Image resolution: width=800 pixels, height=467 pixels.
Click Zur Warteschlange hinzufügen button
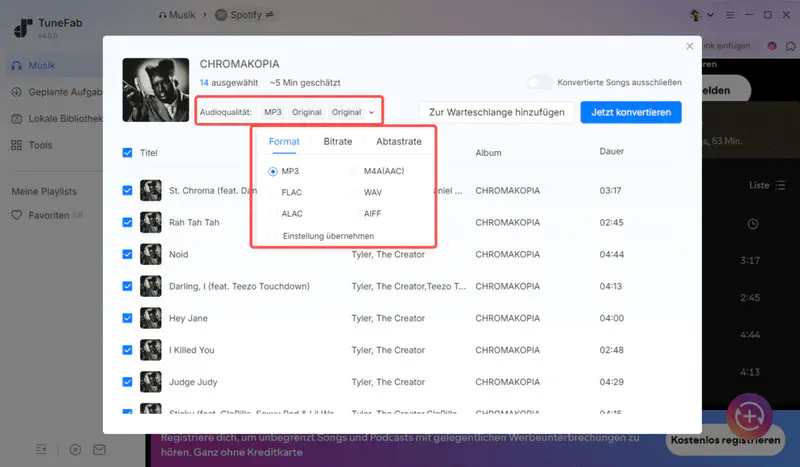(x=497, y=112)
